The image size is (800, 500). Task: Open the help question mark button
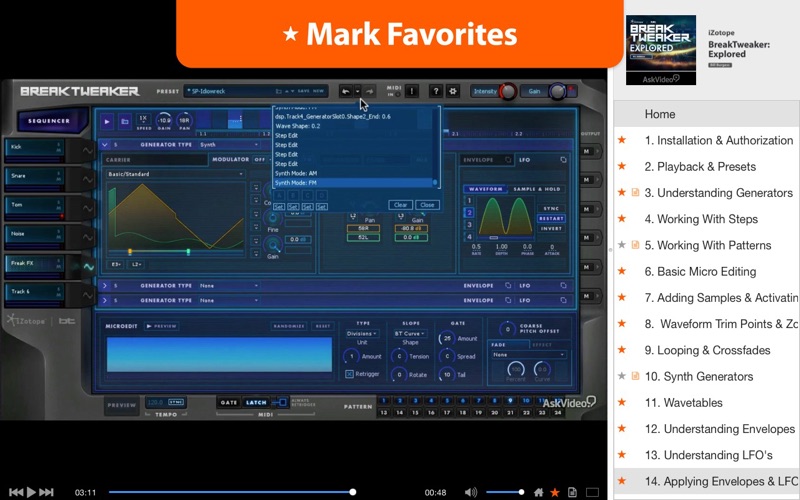coord(435,91)
